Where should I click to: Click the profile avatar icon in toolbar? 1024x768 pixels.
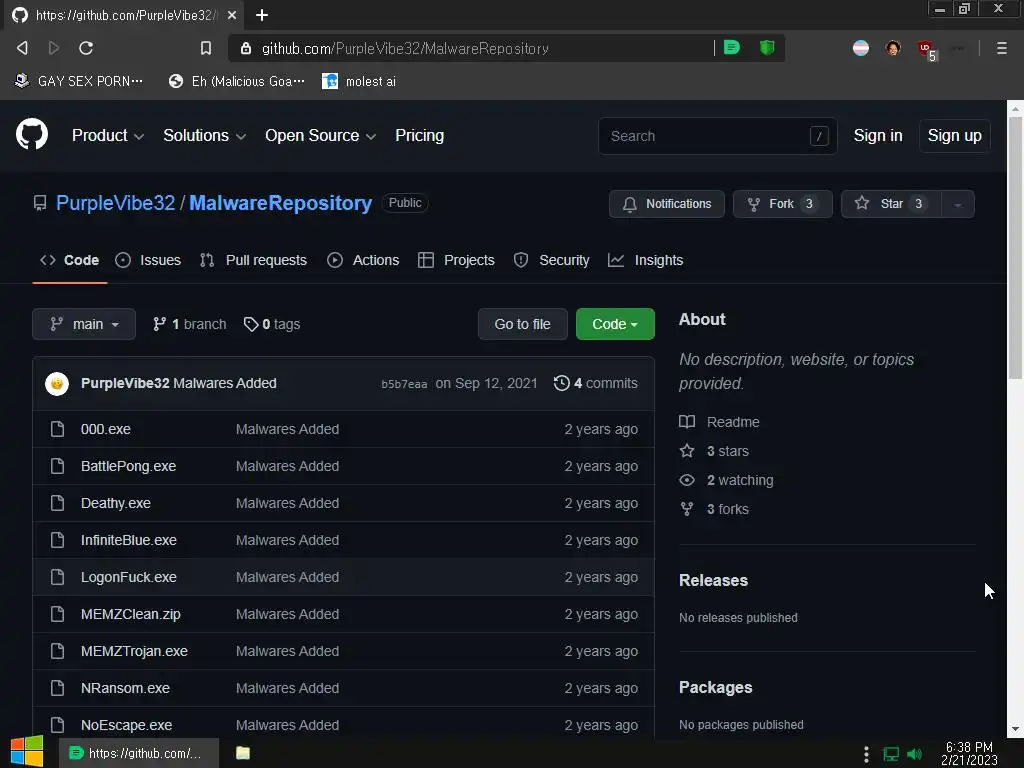(893, 48)
